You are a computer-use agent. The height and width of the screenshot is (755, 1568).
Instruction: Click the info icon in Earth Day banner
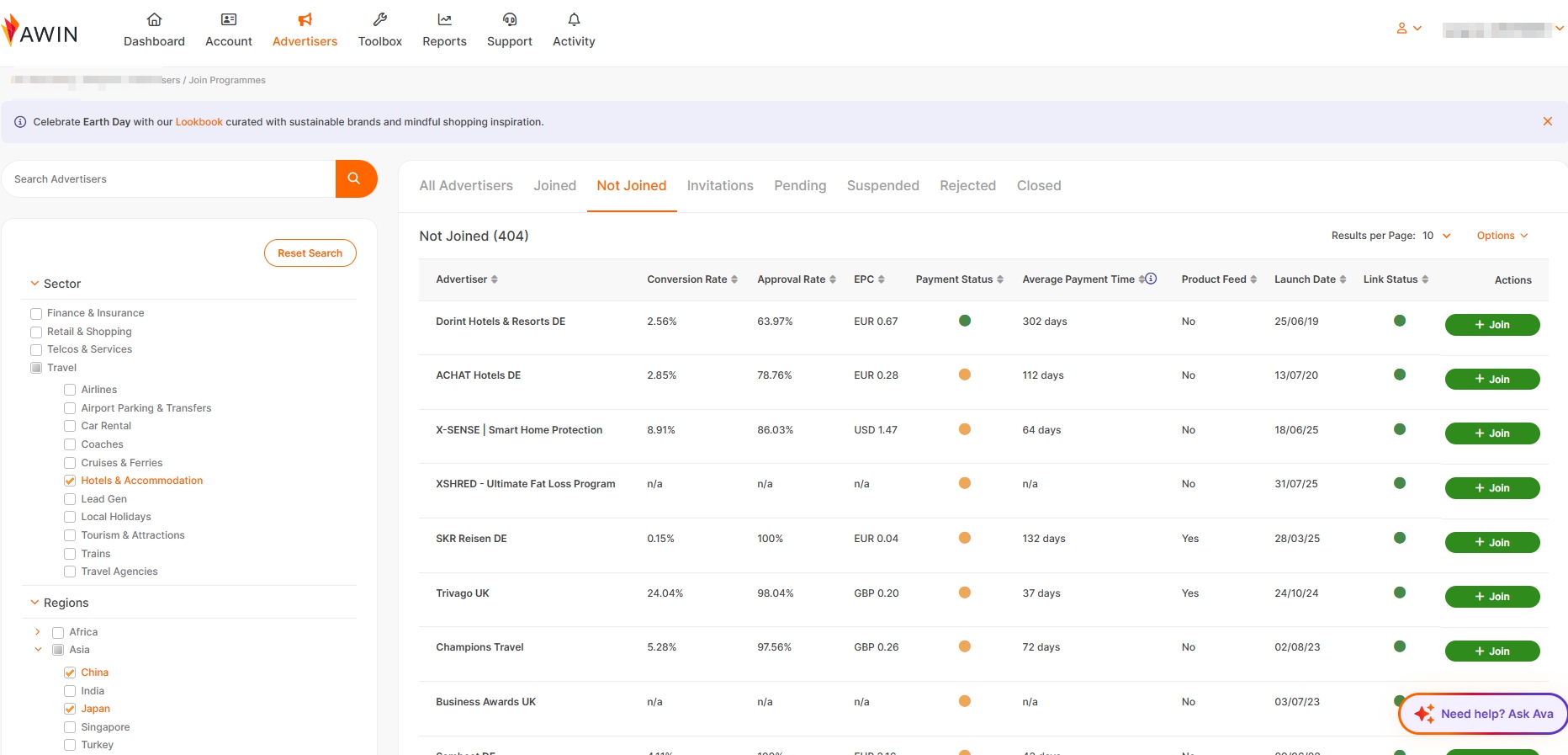pyautogui.click(x=20, y=122)
